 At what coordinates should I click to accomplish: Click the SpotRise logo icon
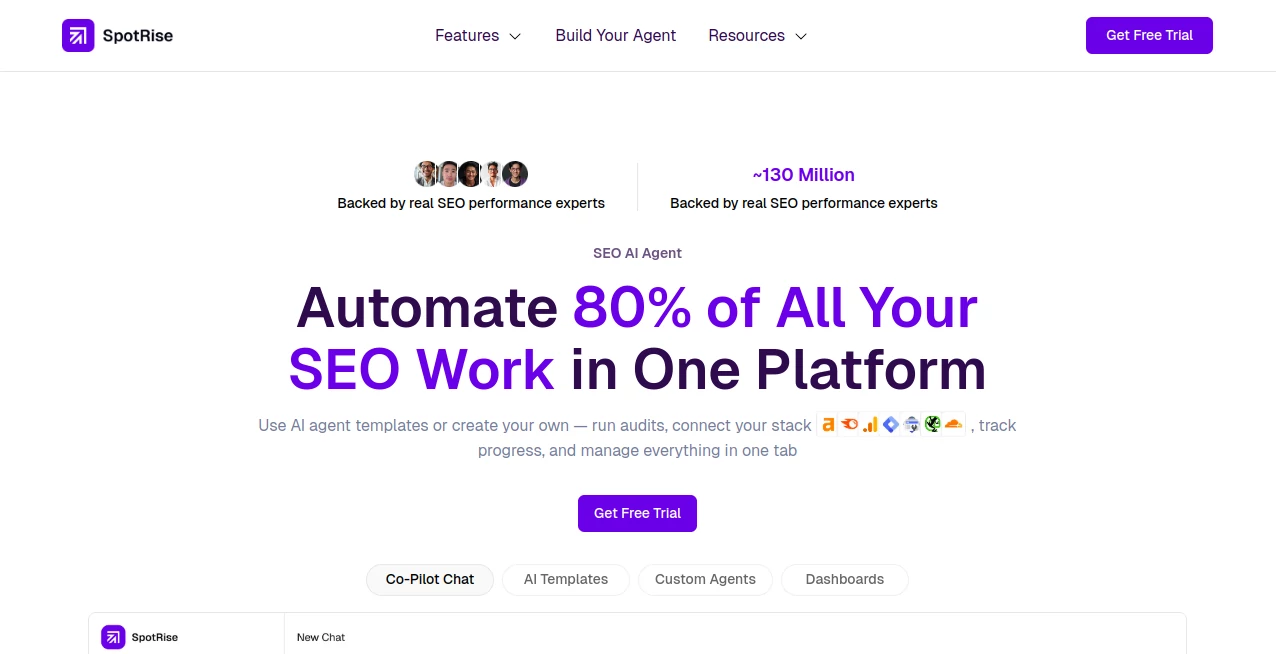(78, 35)
